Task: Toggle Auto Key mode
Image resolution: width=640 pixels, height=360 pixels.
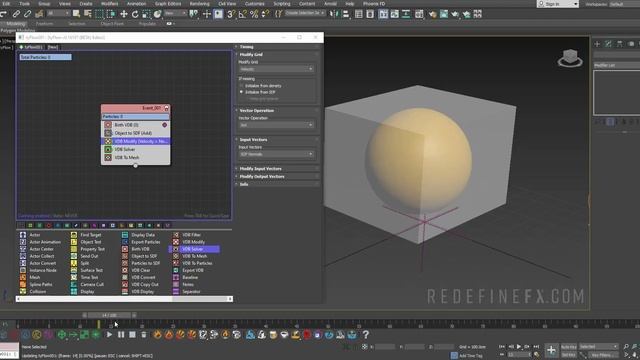Action: (x=569, y=347)
